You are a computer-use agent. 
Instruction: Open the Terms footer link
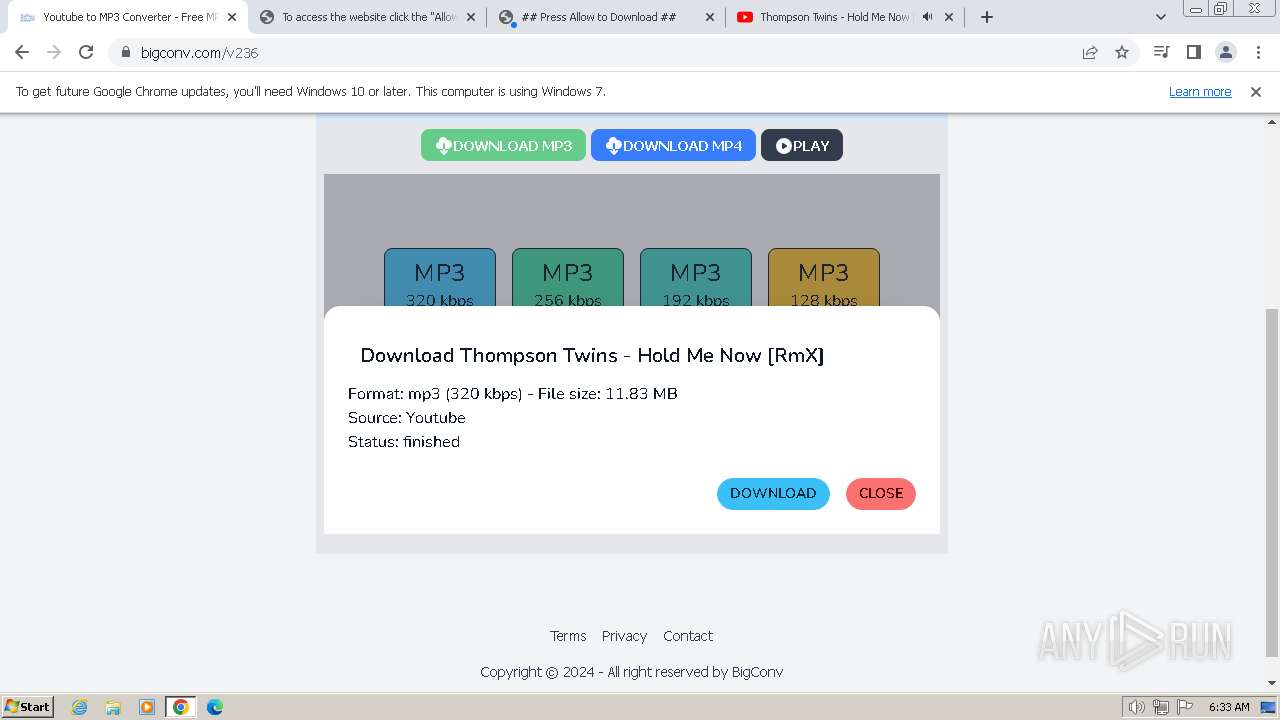568,636
